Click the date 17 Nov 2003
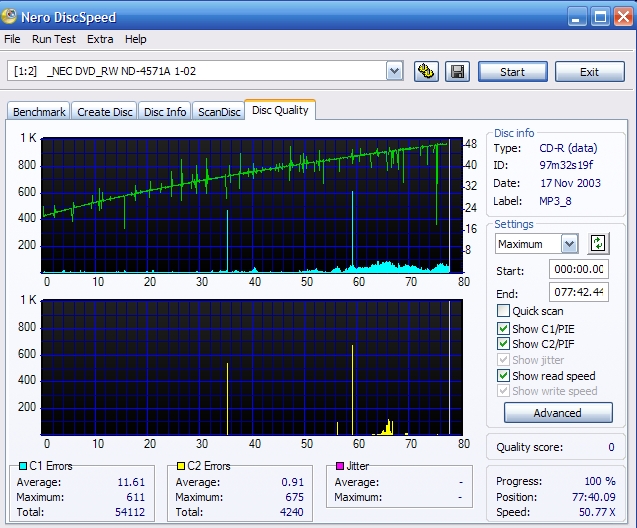This screenshot has width=637, height=528. coord(570,183)
